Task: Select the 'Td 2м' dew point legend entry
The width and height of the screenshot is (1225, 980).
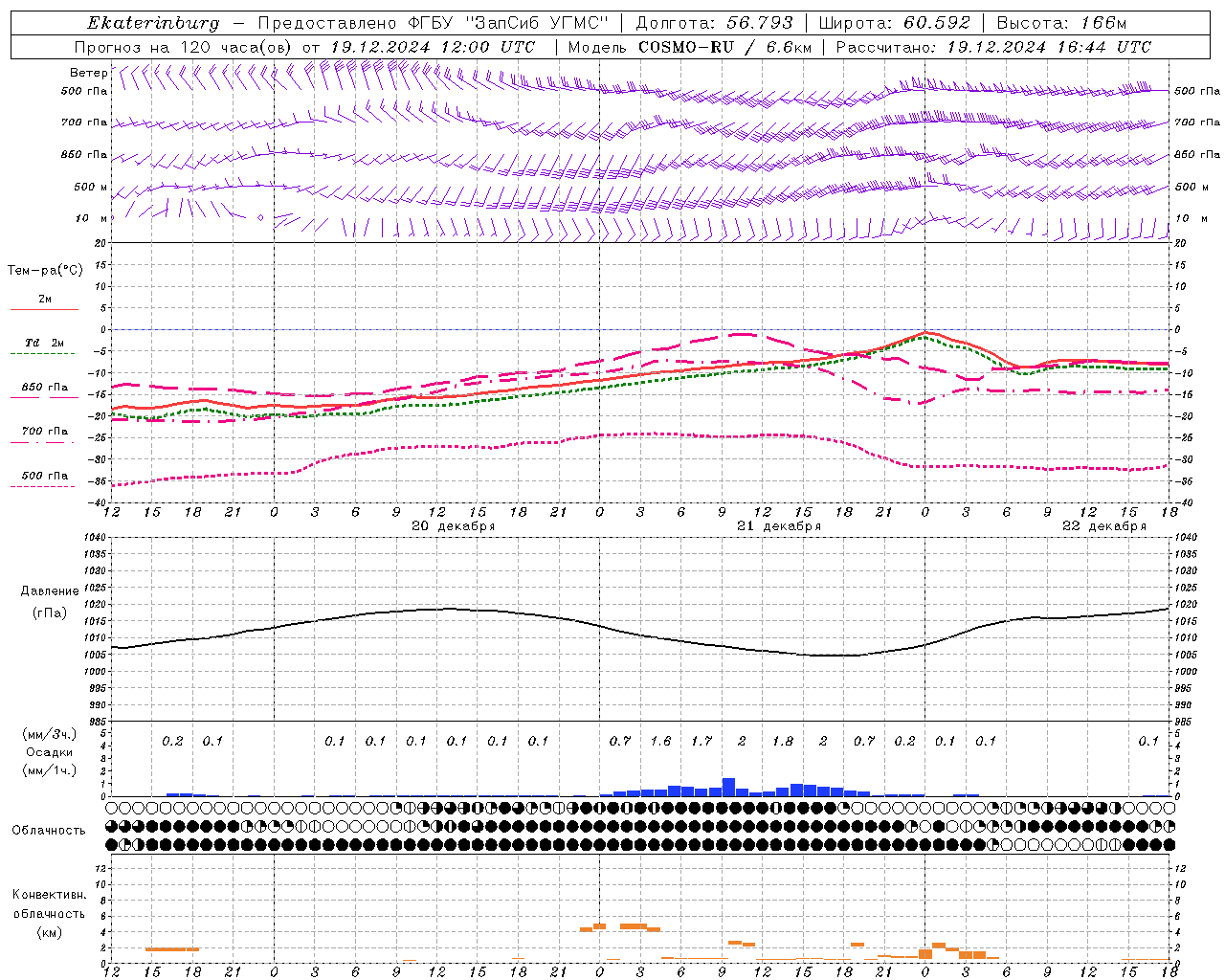Action: point(44,343)
